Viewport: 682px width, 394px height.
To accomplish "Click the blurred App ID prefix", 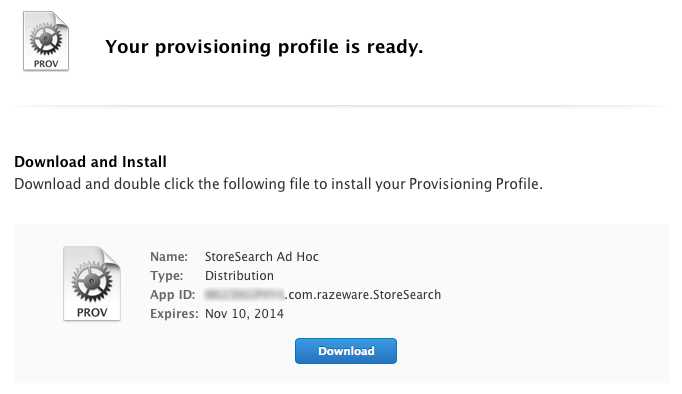I will coord(244,295).
